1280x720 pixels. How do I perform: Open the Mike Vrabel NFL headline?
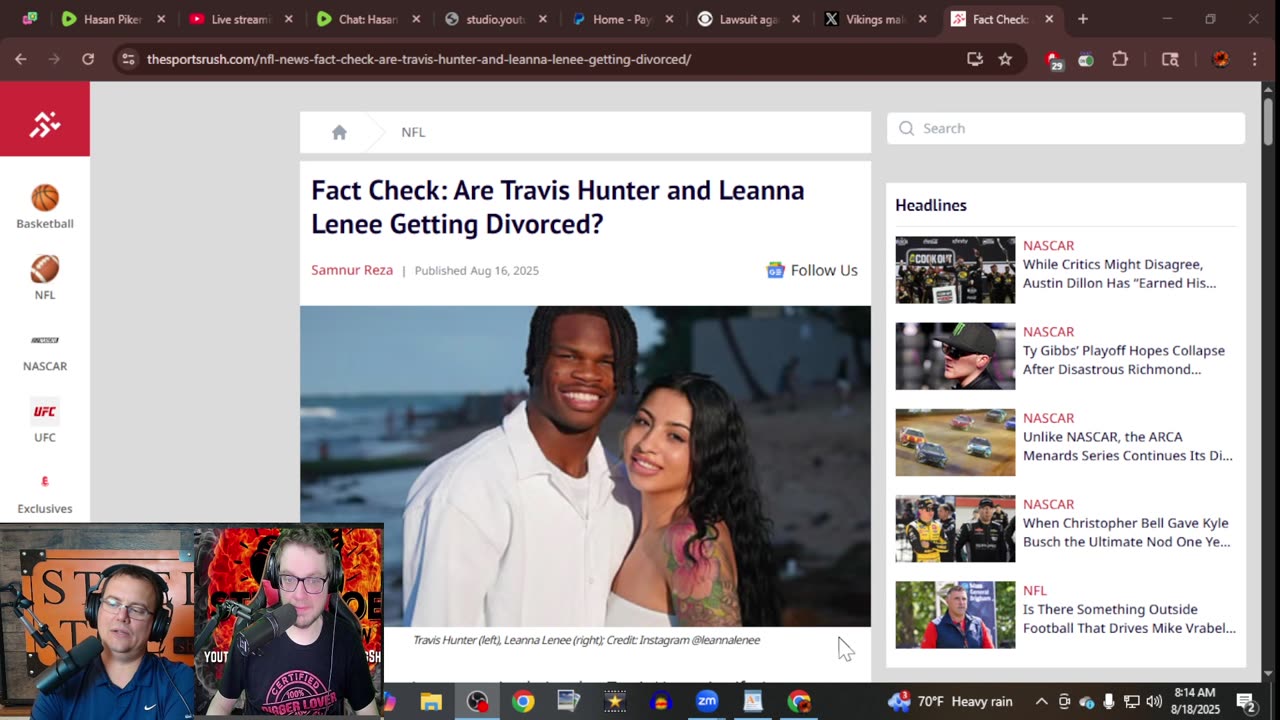[x=1129, y=618]
